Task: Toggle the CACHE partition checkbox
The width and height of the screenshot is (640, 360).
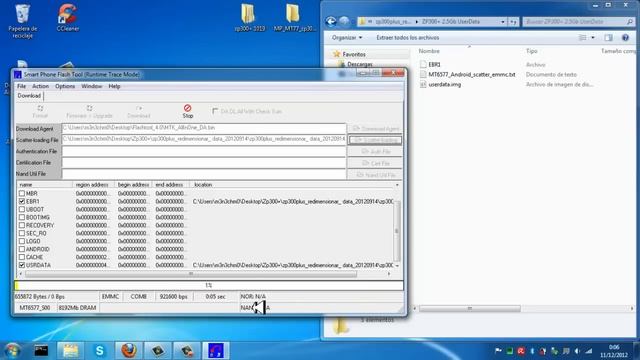Action: (22, 257)
